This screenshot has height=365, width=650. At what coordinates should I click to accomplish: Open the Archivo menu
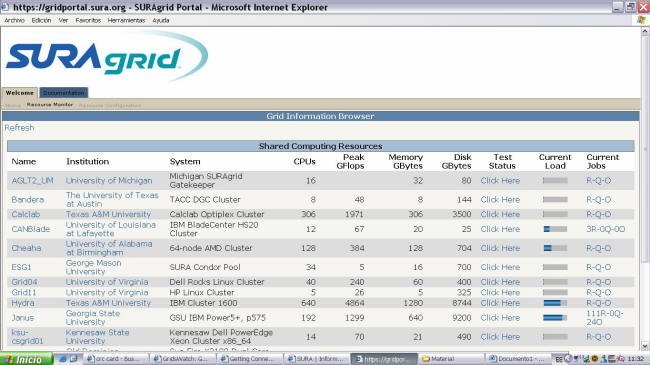pyautogui.click(x=15, y=20)
